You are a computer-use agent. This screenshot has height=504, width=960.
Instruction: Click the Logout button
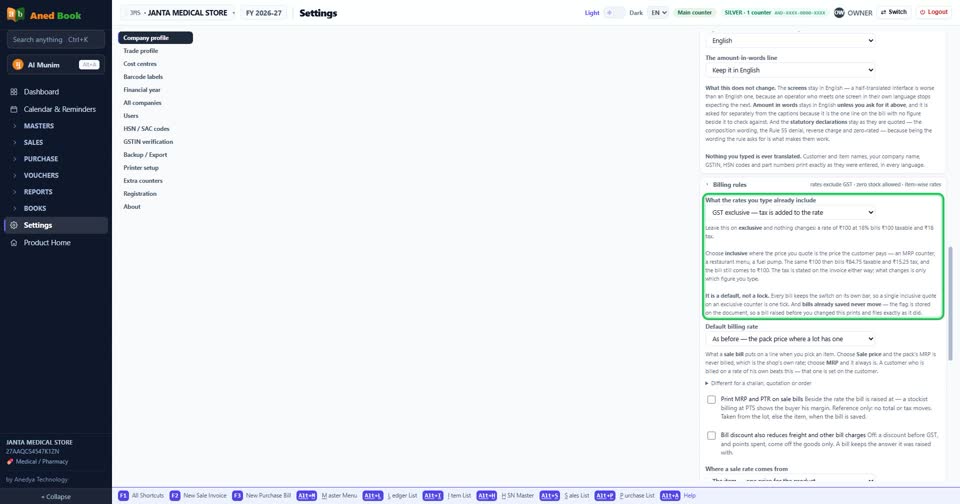[933, 12]
